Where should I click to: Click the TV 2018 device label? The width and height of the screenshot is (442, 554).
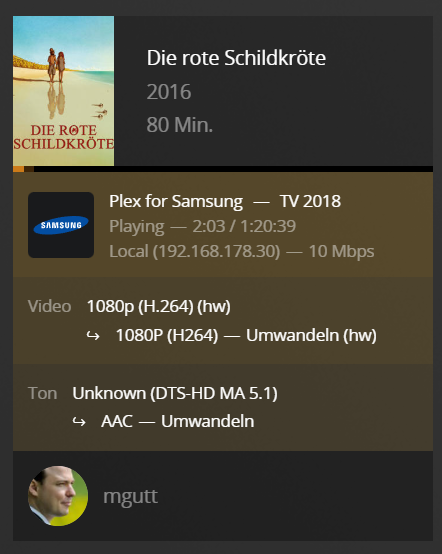(310, 201)
